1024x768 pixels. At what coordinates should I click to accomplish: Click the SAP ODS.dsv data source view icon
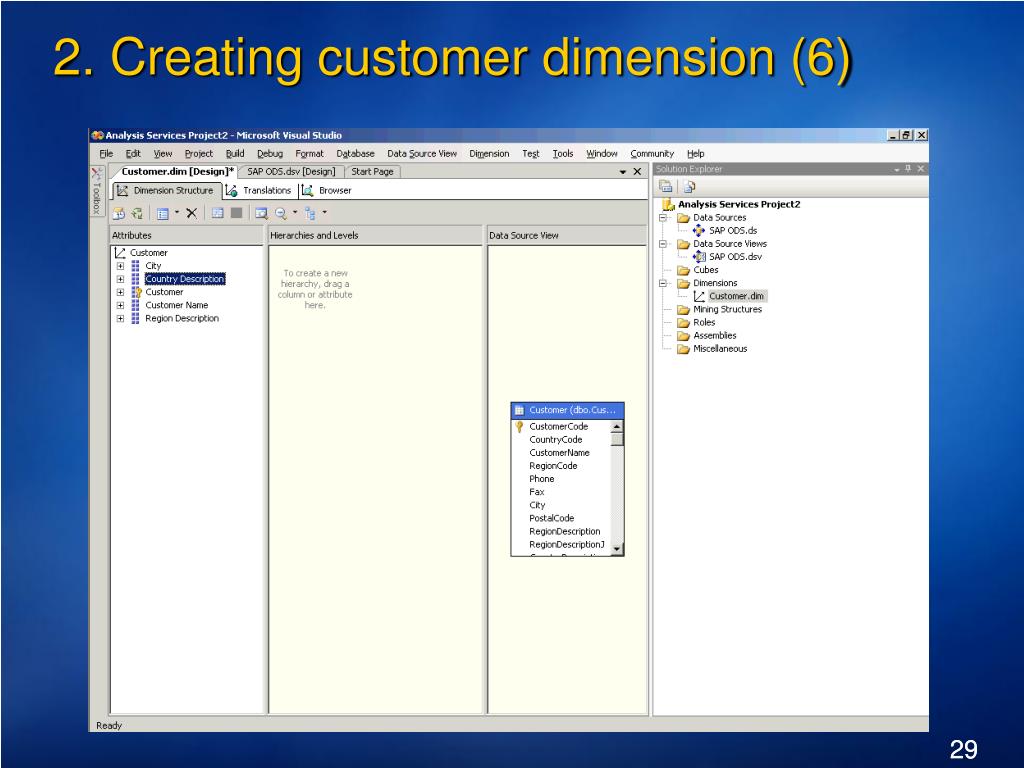click(699, 257)
